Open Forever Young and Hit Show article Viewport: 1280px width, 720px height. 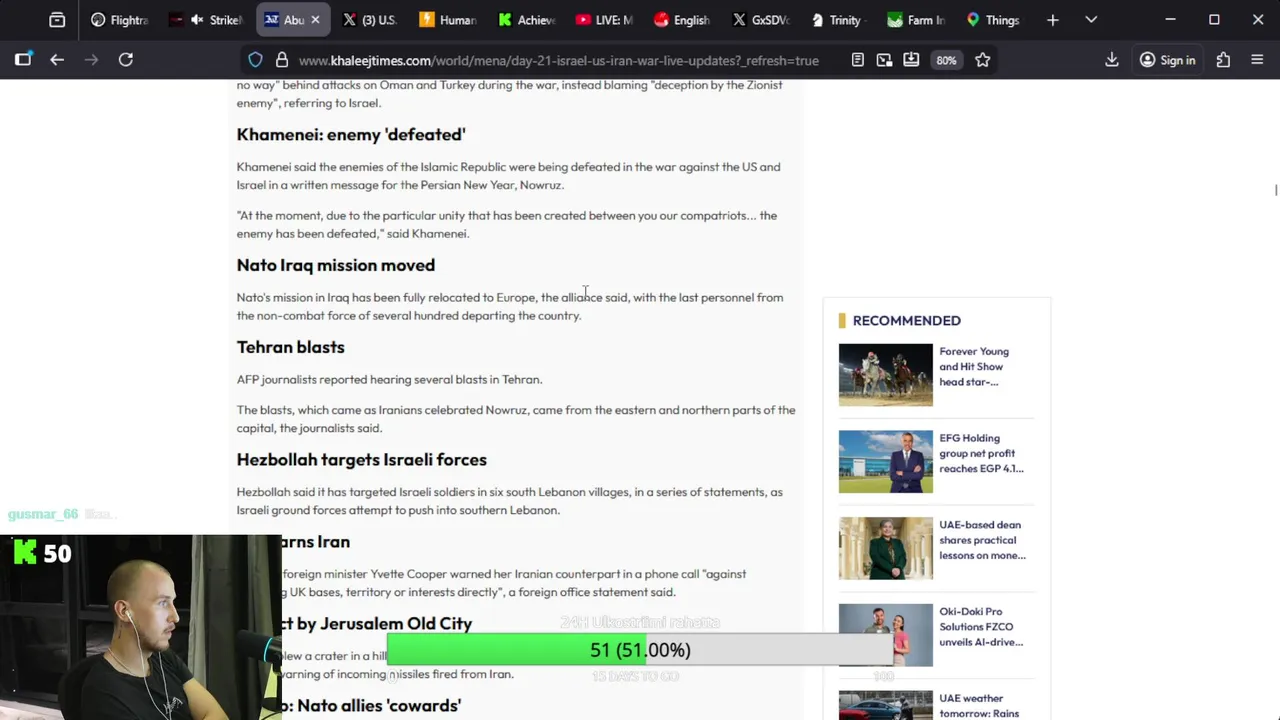(974, 366)
